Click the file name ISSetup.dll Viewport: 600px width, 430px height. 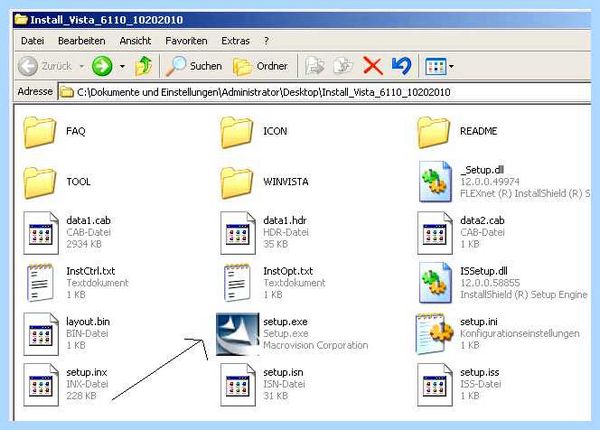[484, 271]
